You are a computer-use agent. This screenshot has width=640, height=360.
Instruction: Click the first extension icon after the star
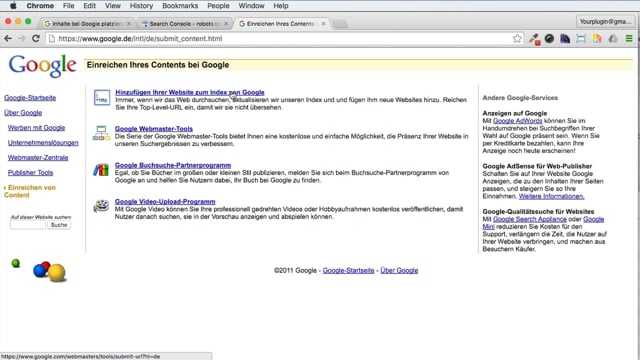click(x=534, y=39)
